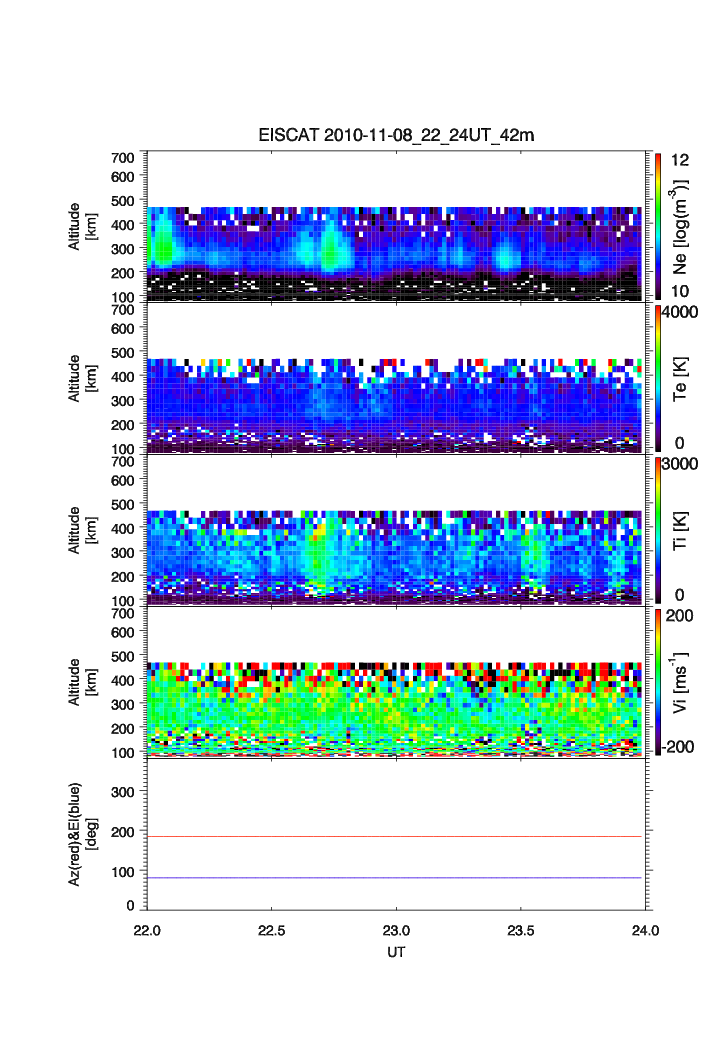Click the blue elevation line
The height and width of the screenshot is (1062, 708).
(394, 878)
